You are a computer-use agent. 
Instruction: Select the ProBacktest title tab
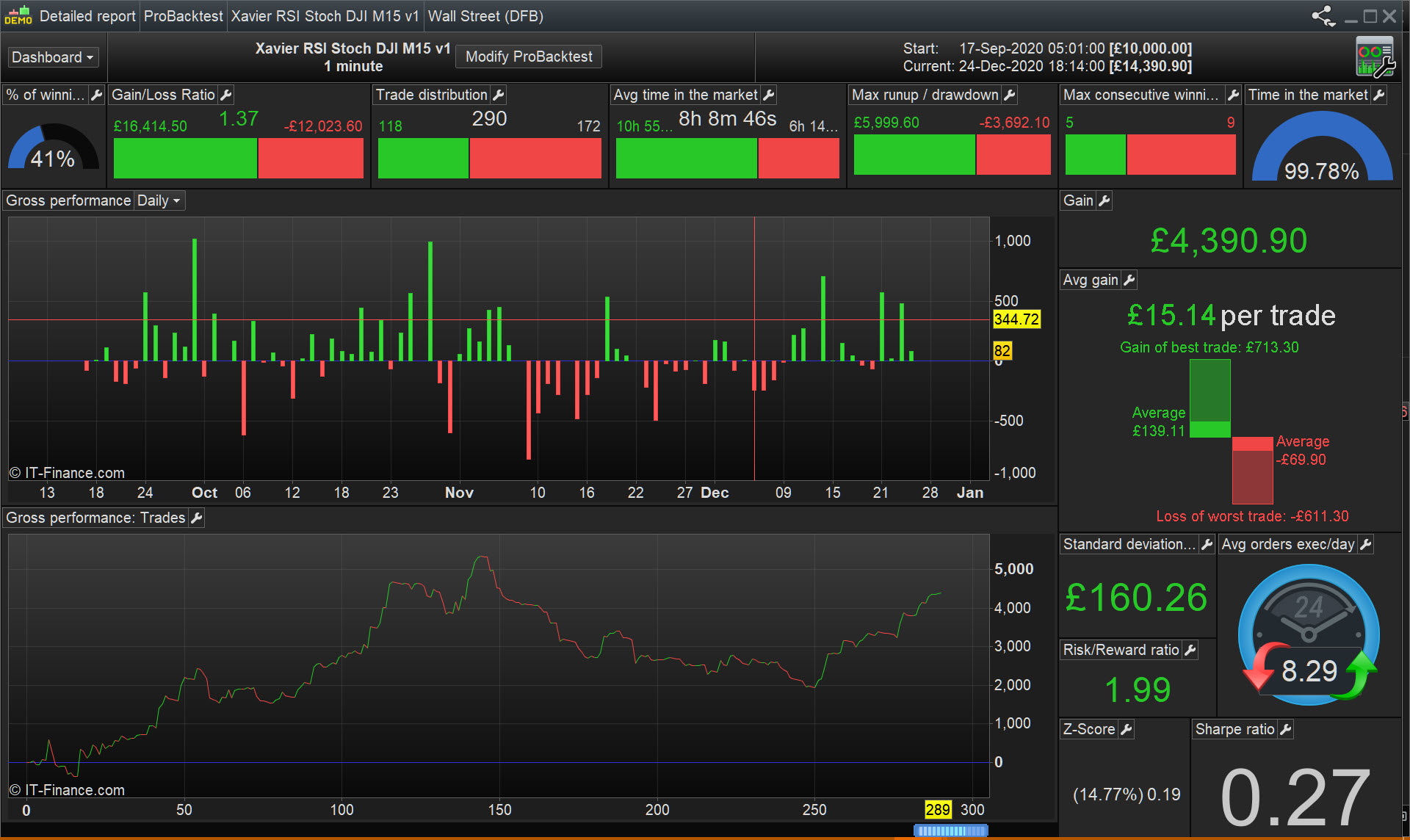183,16
